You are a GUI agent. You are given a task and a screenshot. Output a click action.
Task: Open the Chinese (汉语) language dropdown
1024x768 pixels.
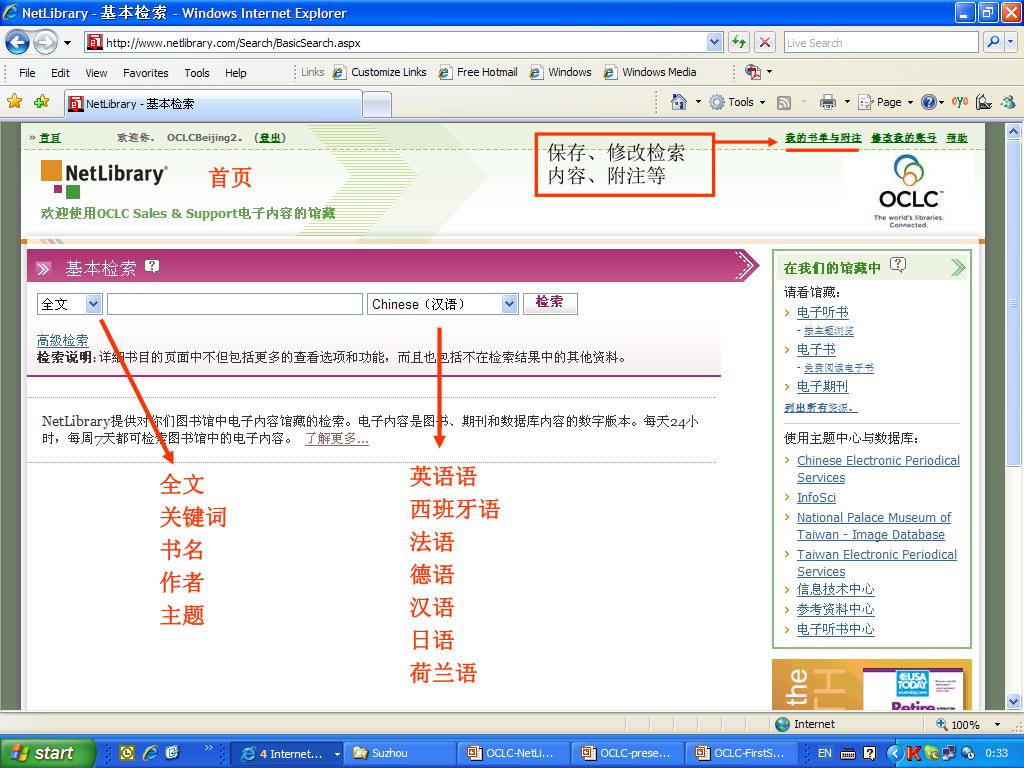point(443,304)
